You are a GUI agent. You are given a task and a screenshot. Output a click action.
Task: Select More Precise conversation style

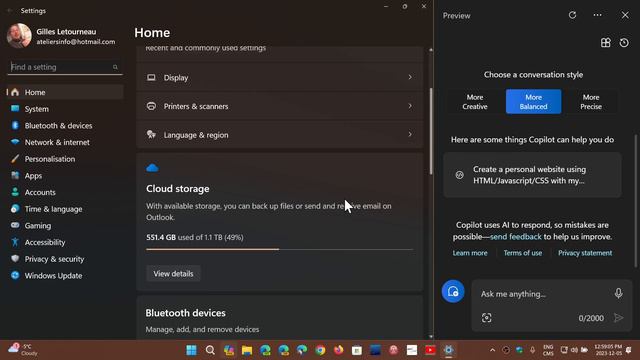click(591, 102)
